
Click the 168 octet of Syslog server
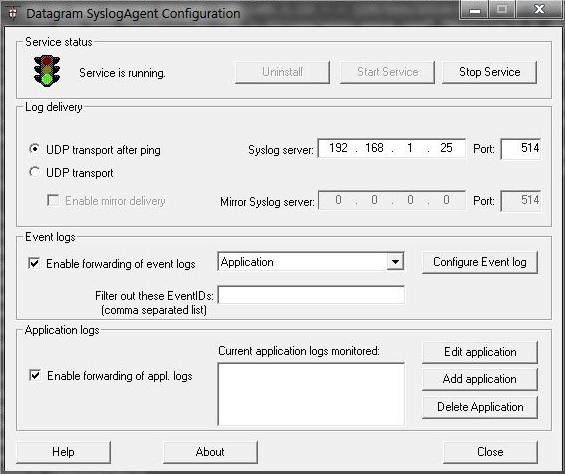click(374, 148)
